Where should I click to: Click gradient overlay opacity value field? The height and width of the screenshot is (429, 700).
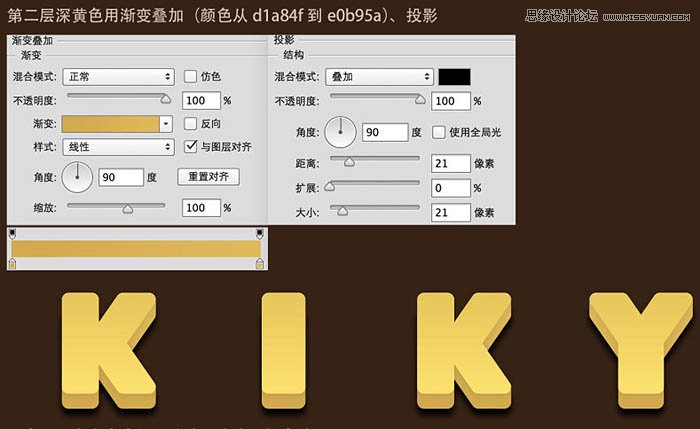pos(201,100)
